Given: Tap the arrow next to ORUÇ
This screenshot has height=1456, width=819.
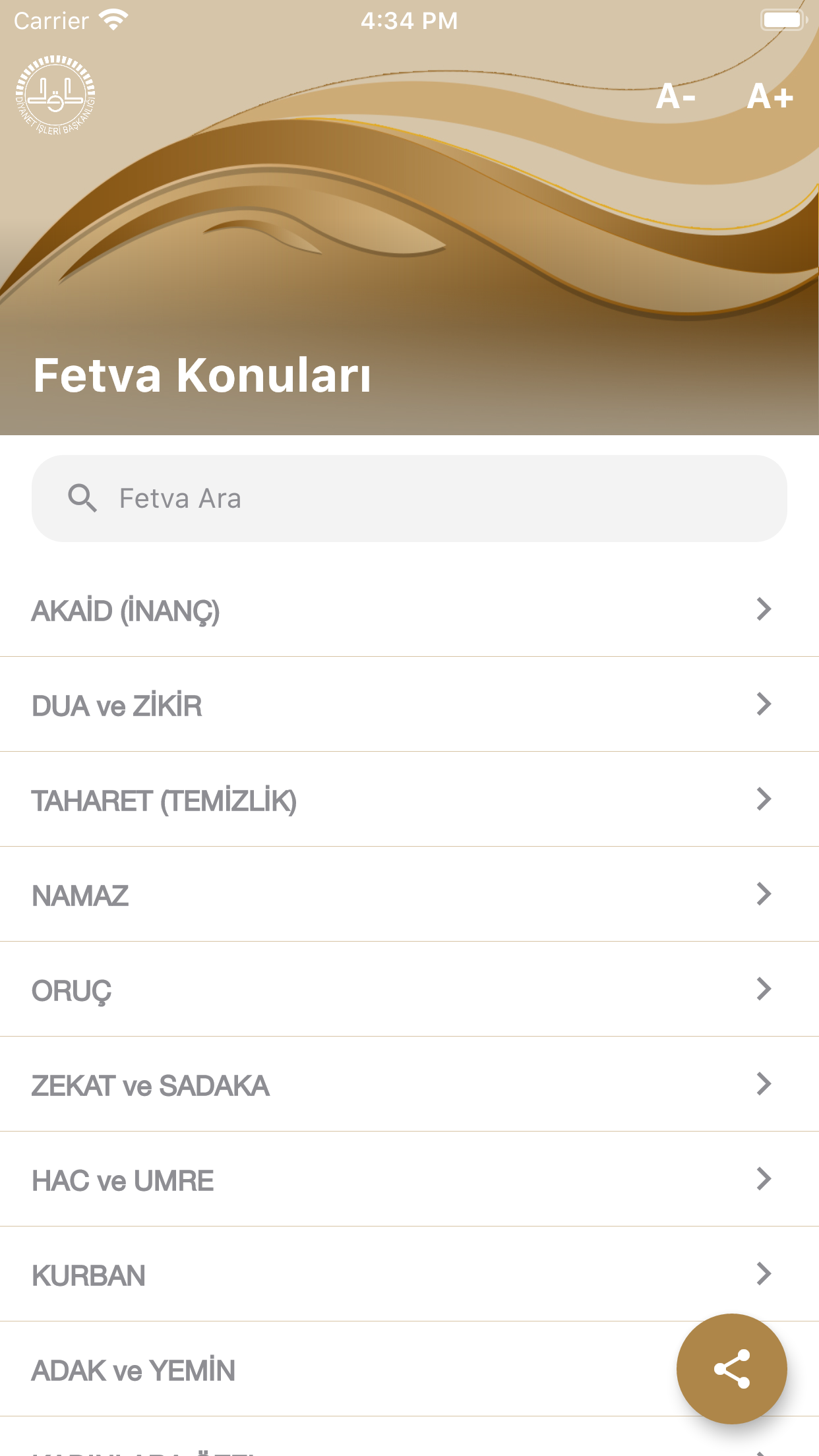Looking at the screenshot, I should [764, 989].
